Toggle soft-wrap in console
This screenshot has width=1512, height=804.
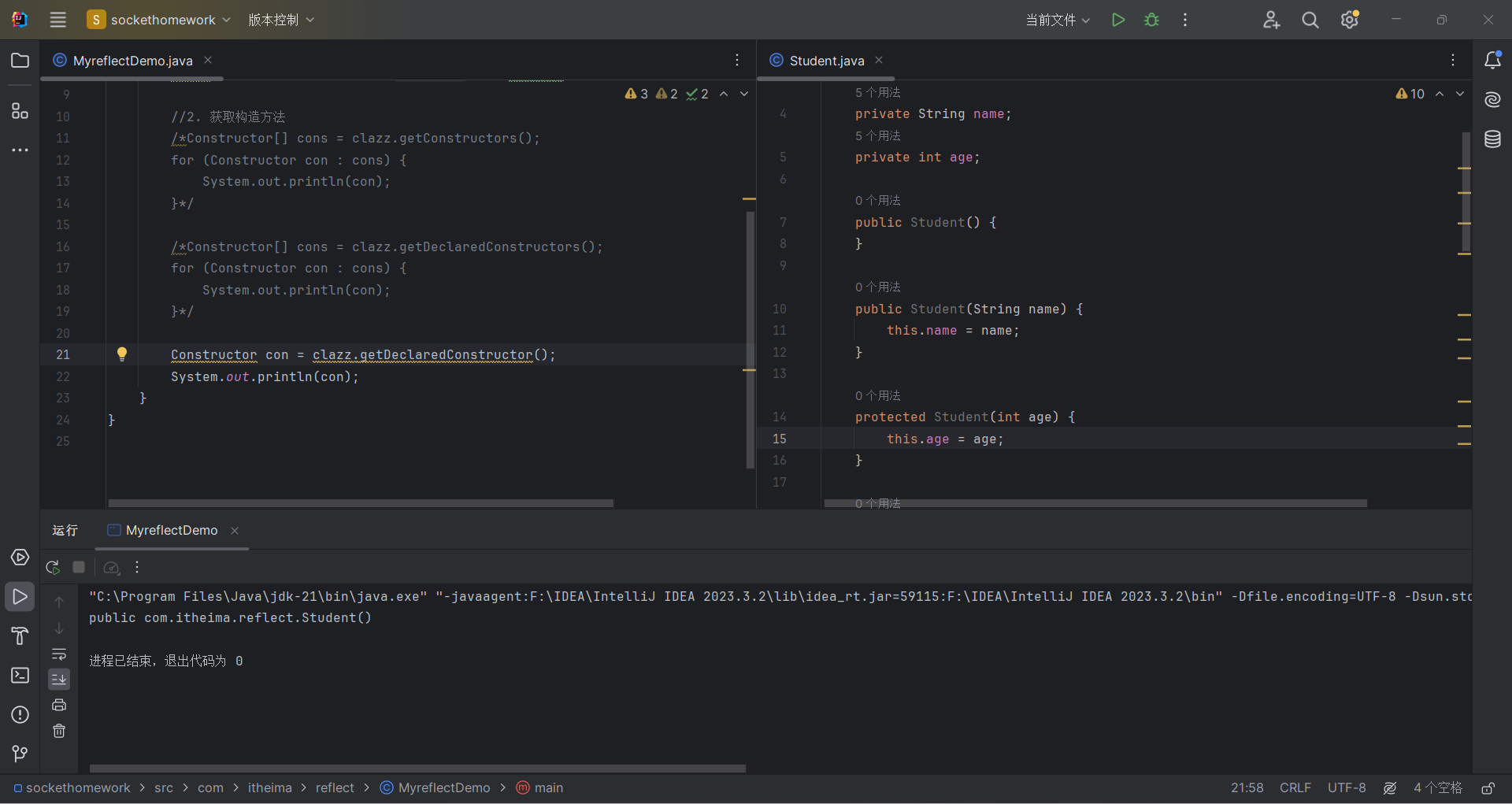pyautogui.click(x=59, y=654)
